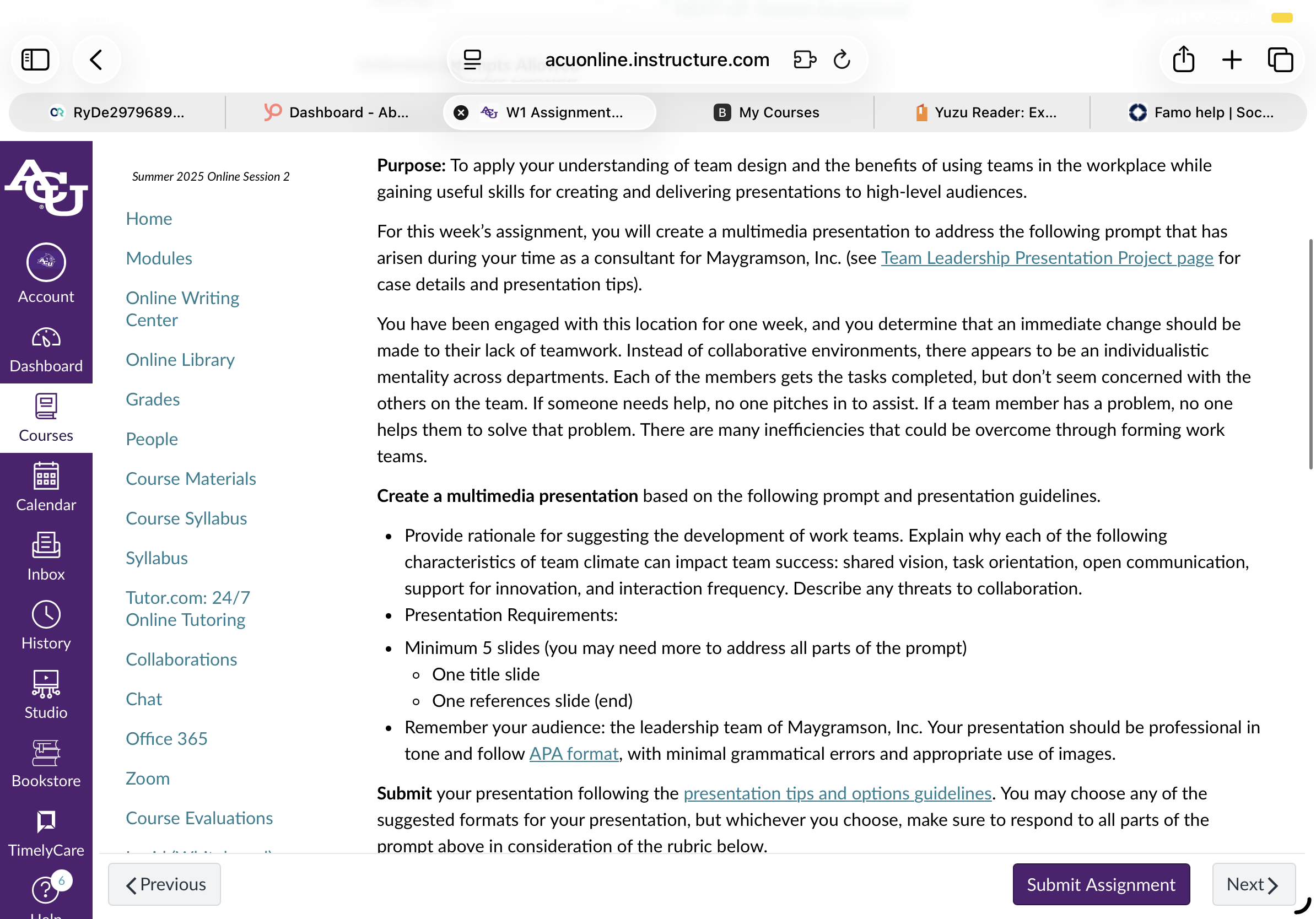
Task: Open the Team Leadership Presentation Project page link
Action: coord(1047,258)
